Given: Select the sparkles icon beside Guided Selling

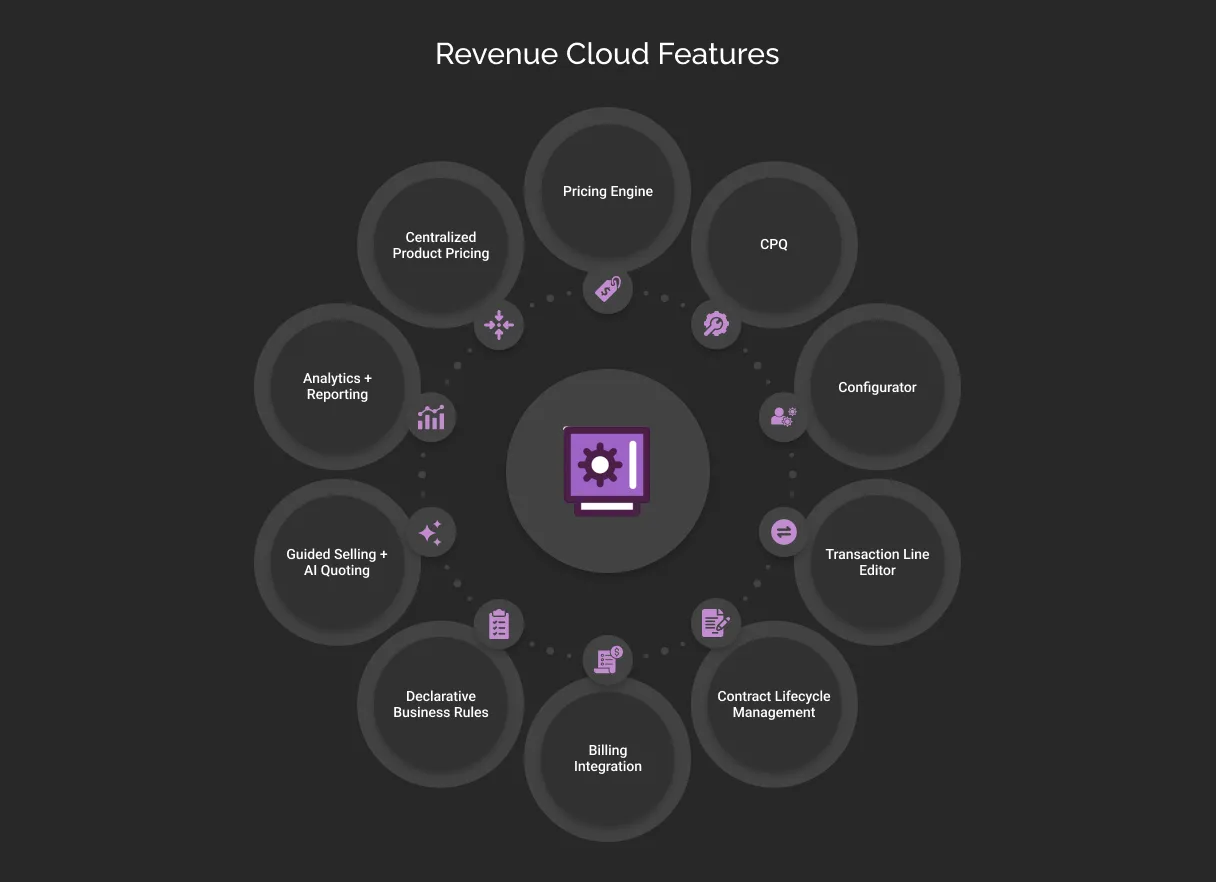Looking at the screenshot, I should click(431, 530).
